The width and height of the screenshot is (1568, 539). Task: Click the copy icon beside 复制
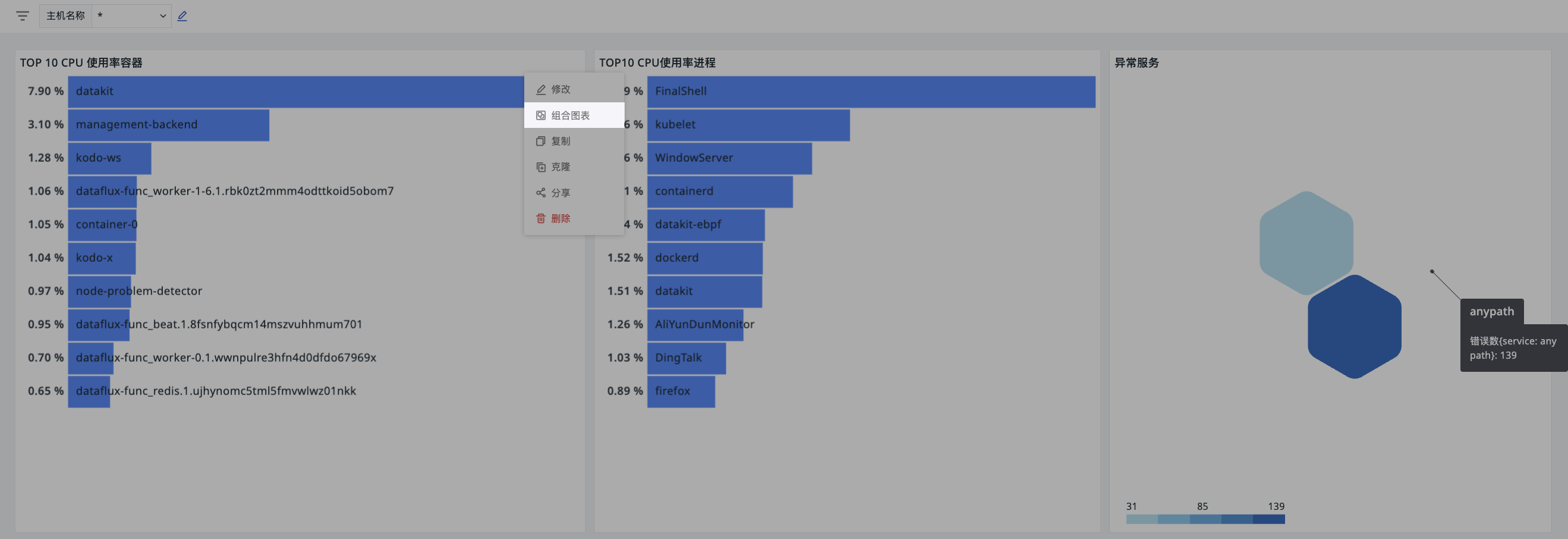[540, 142]
